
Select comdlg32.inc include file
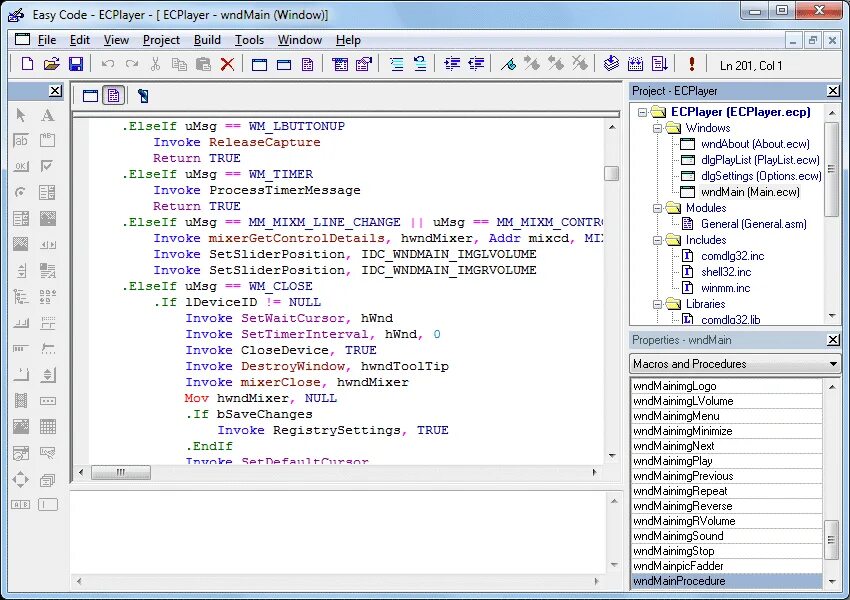(x=732, y=256)
